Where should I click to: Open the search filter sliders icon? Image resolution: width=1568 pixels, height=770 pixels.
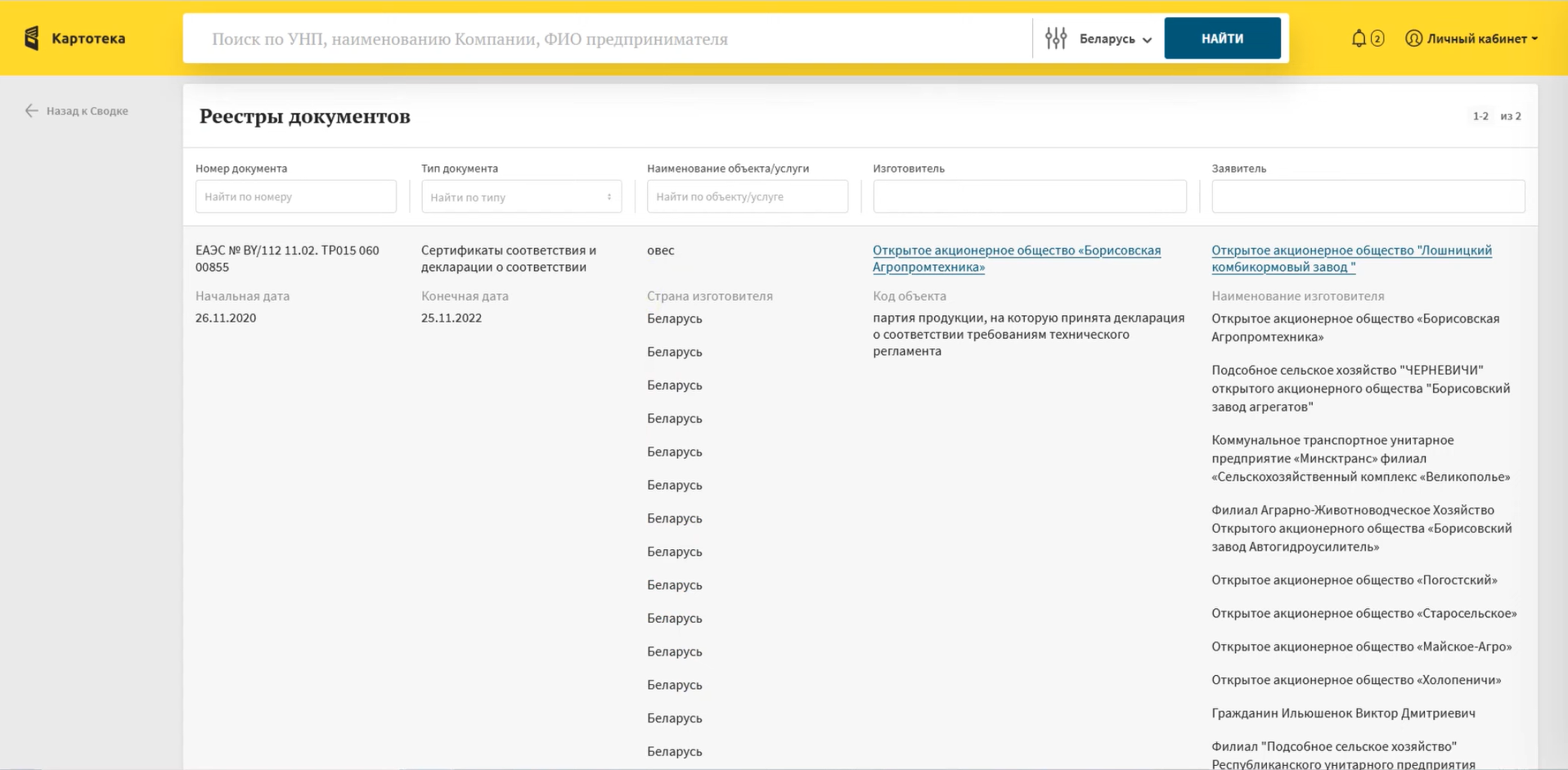click(x=1056, y=38)
